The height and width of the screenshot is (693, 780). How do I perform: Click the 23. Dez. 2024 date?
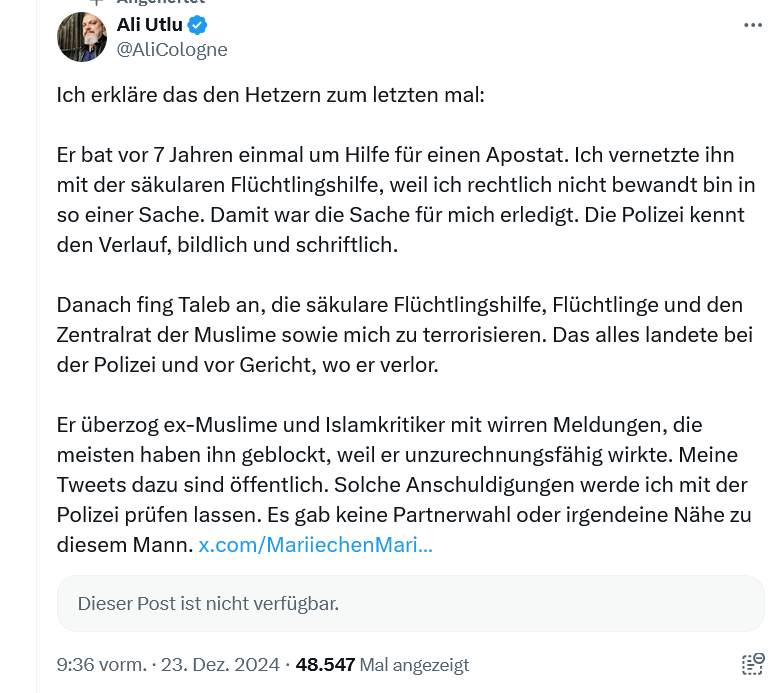(221, 664)
